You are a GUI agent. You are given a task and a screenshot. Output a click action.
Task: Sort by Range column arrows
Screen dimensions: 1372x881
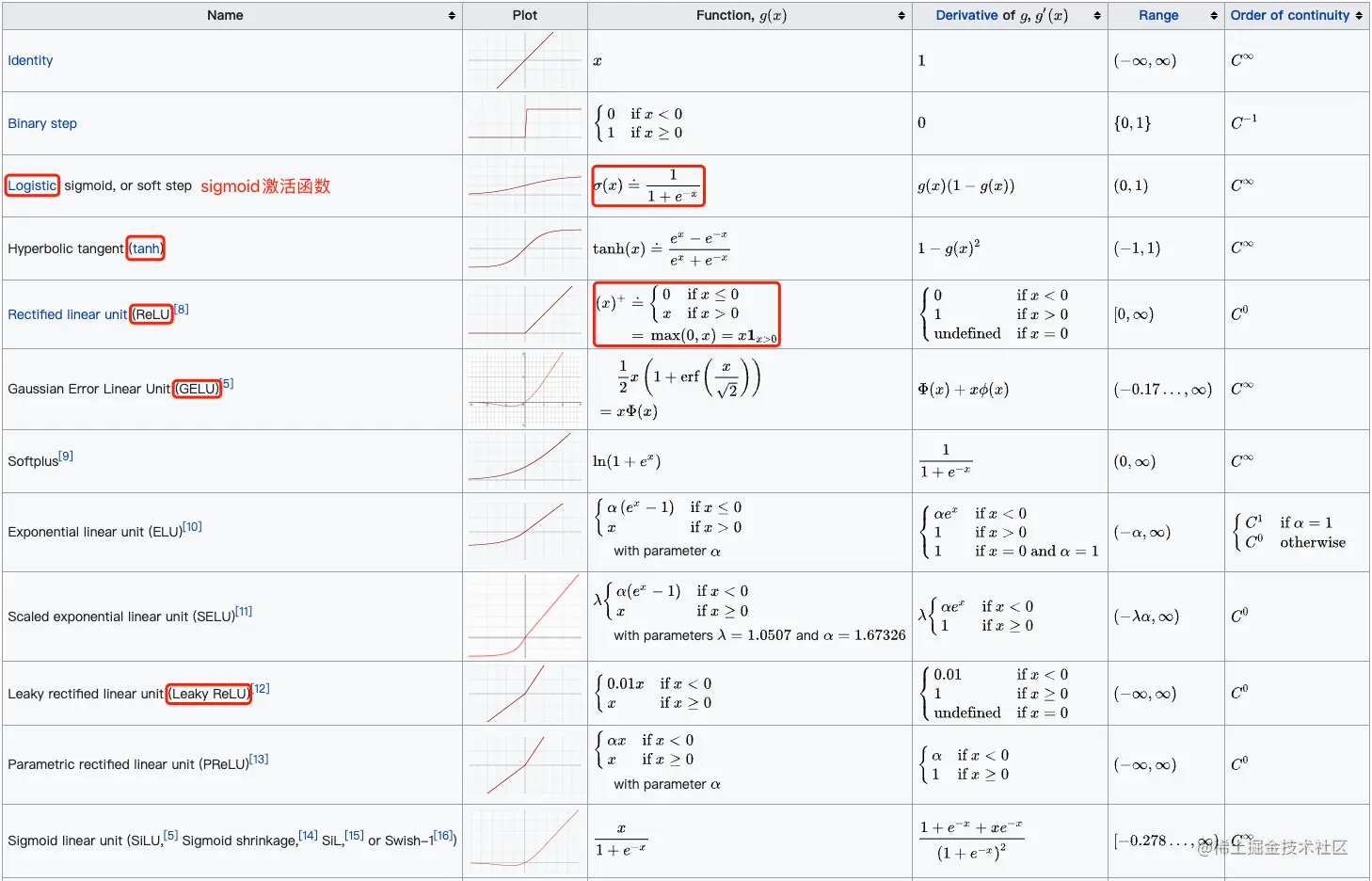(1214, 16)
